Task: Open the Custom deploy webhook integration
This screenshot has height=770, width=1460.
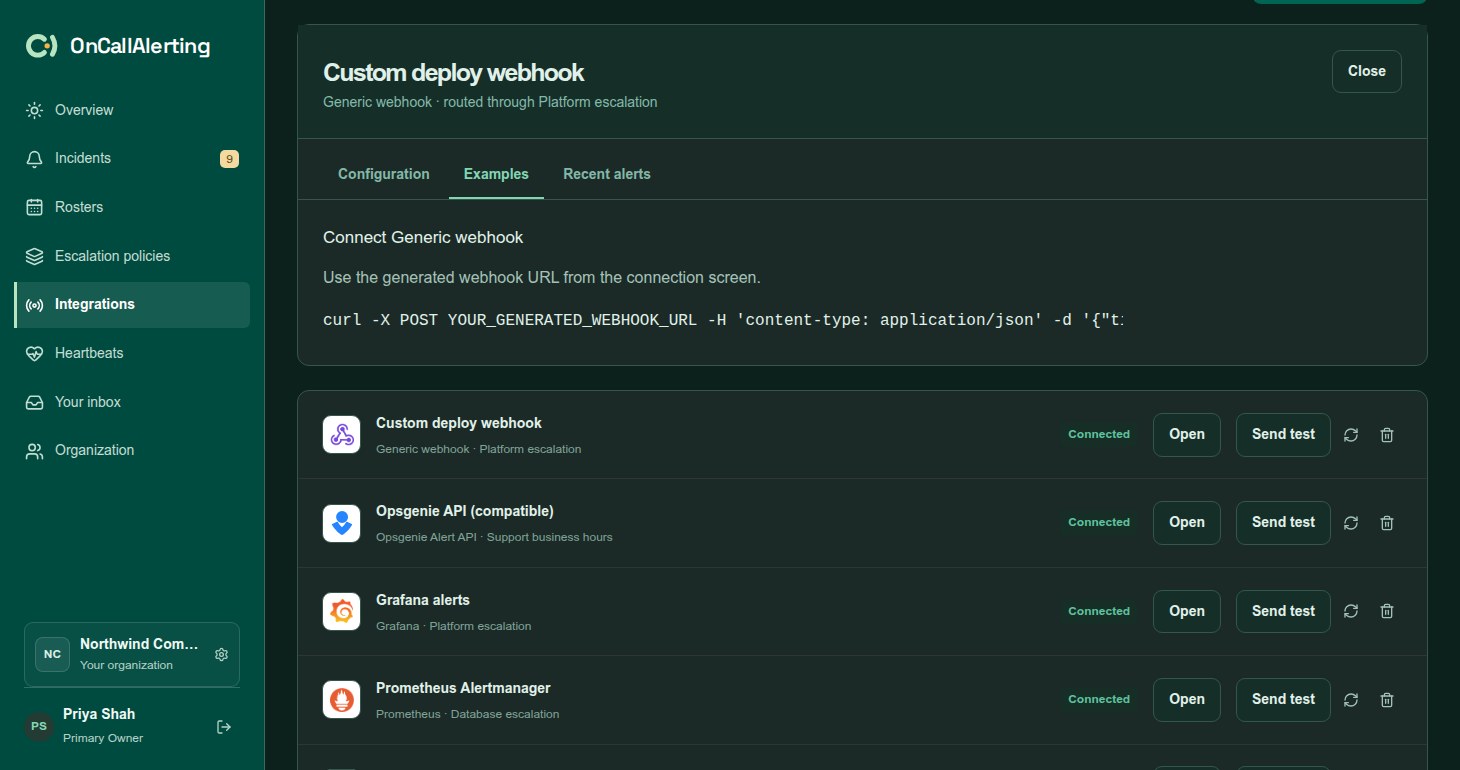Action: pyautogui.click(x=1186, y=434)
